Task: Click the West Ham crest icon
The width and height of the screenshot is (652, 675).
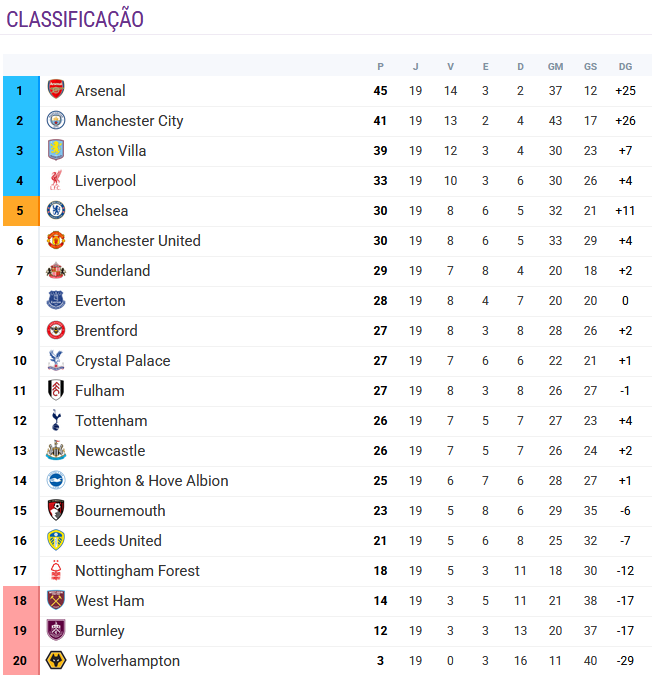Action: pyautogui.click(x=56, y=601)
